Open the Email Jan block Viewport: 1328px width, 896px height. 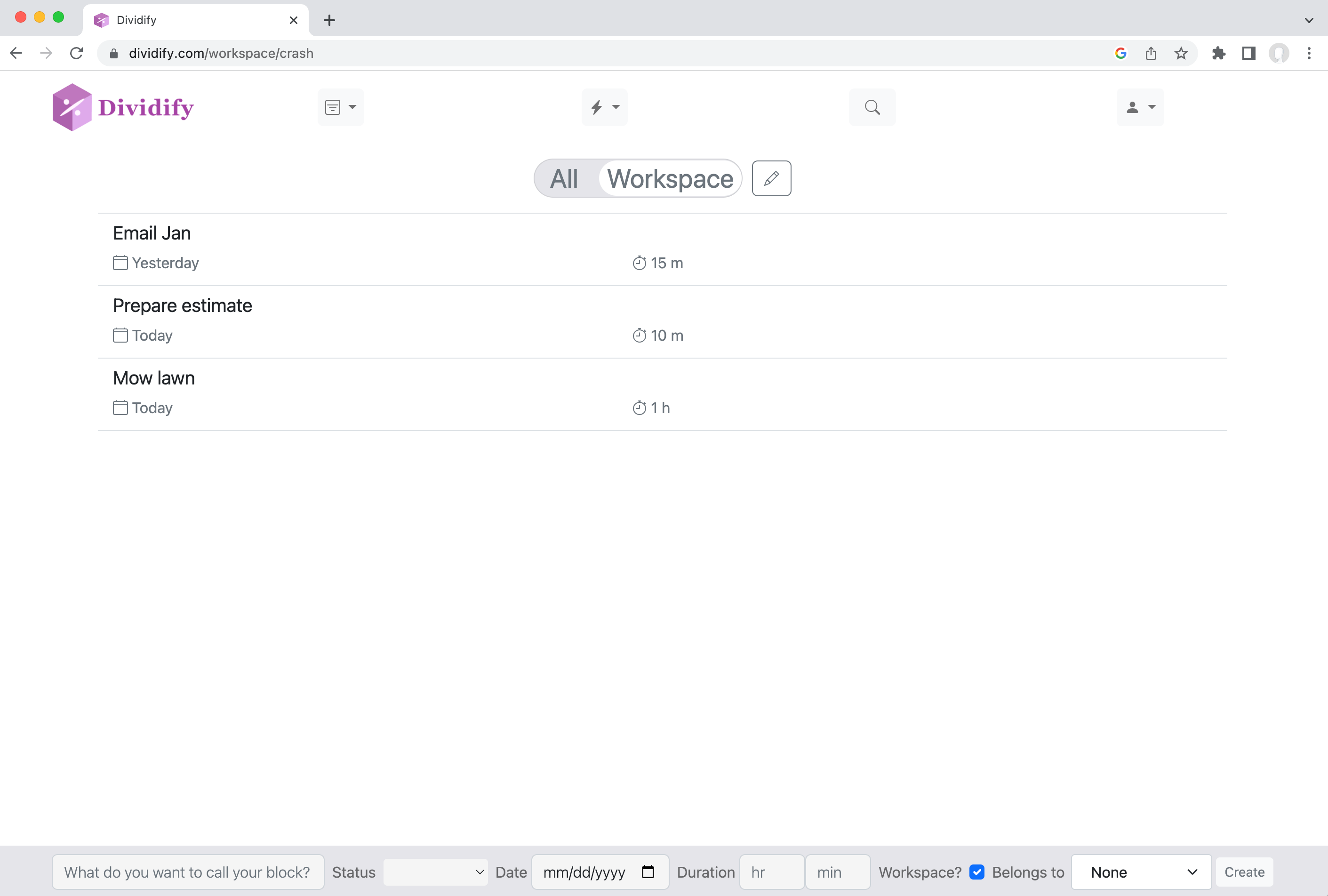152,233
